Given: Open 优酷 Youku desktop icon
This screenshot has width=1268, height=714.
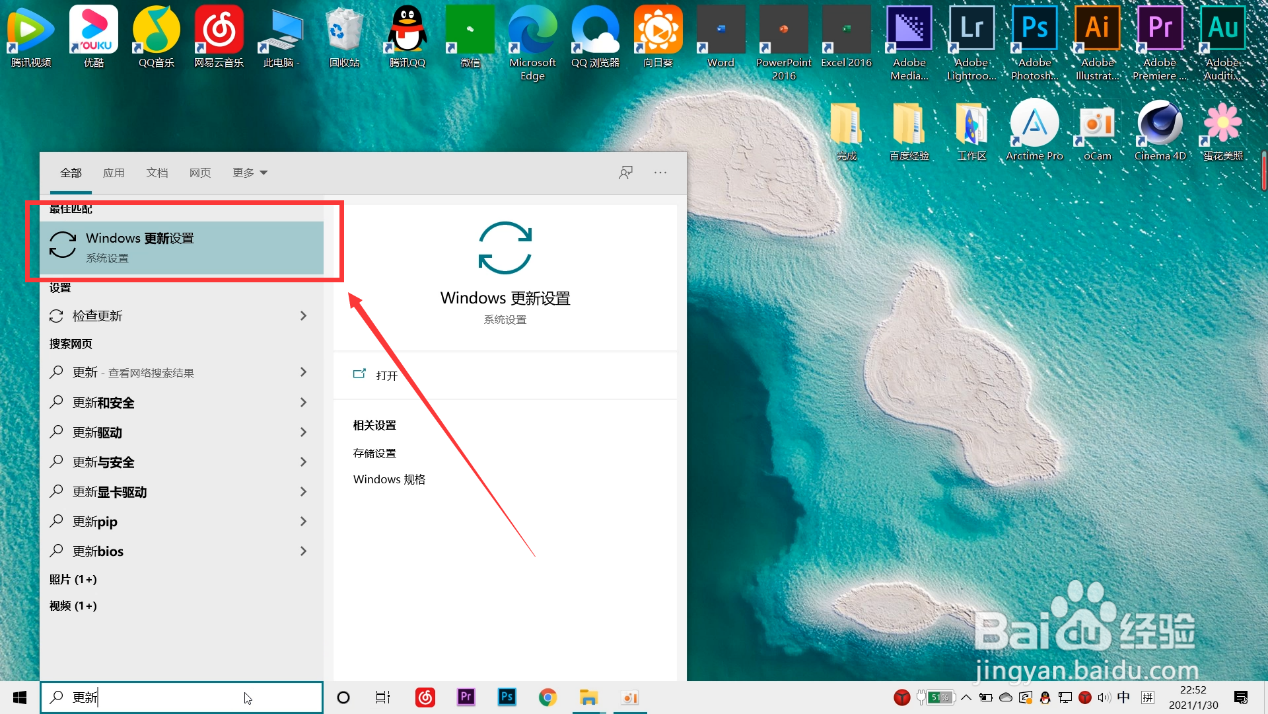Looking at the screenshot, I should pos(93,36).
